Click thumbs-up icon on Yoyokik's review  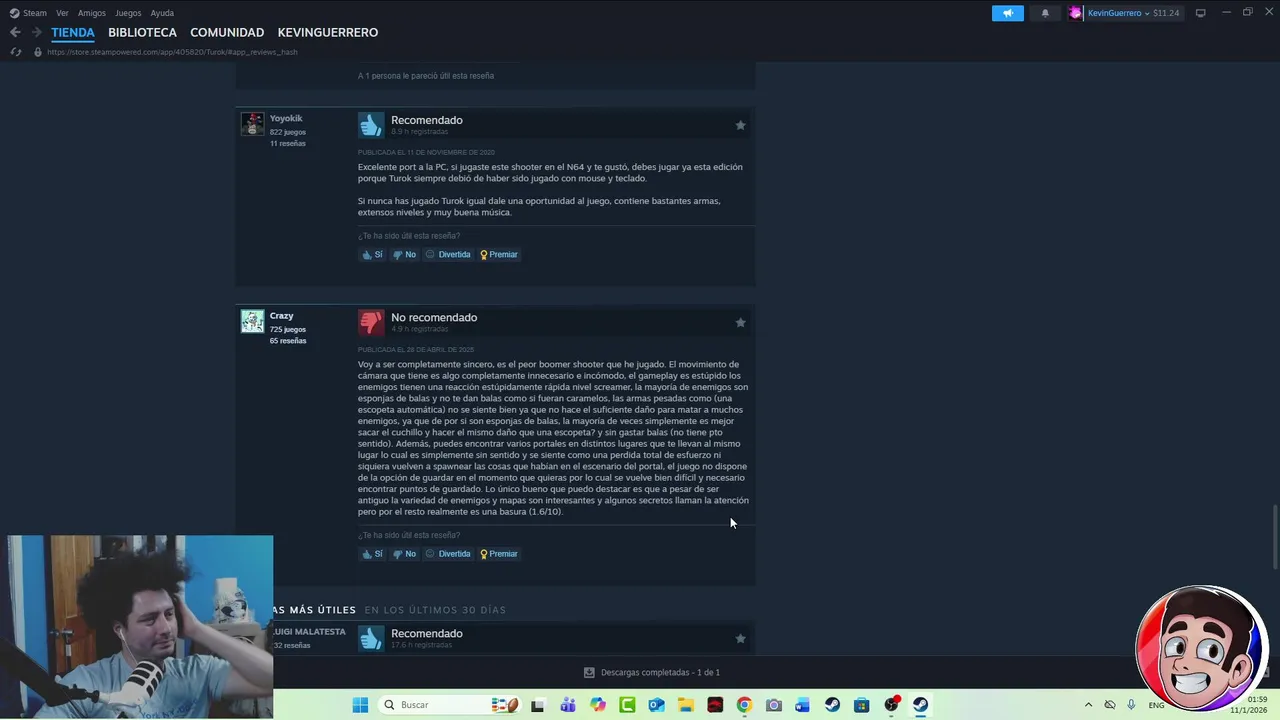tap(371, 125)
